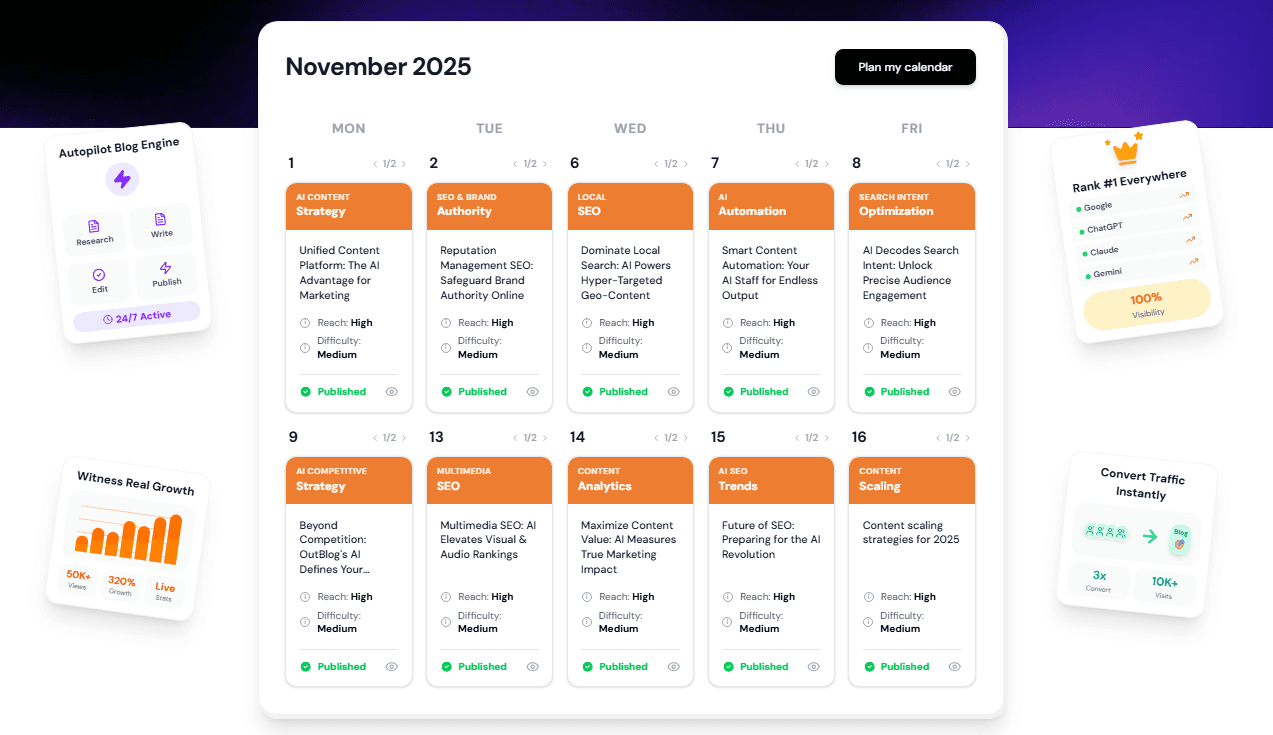Image resolution: width=1273 pixels, height=735 pixels.
Task: Click the 24/7 Active badge
Action: [x=137, y=317]
